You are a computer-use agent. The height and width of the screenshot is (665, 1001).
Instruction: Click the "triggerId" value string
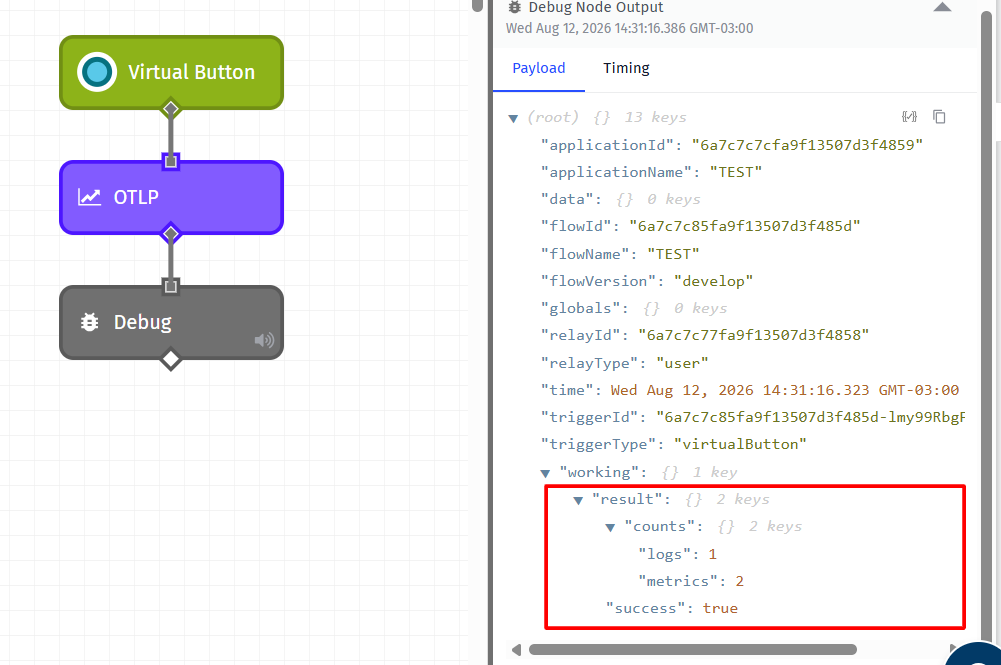point(811,417)
